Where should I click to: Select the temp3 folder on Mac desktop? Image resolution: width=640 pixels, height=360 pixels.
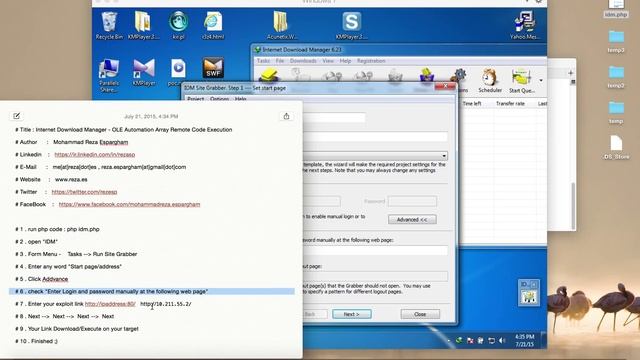(x=616, y=41)
